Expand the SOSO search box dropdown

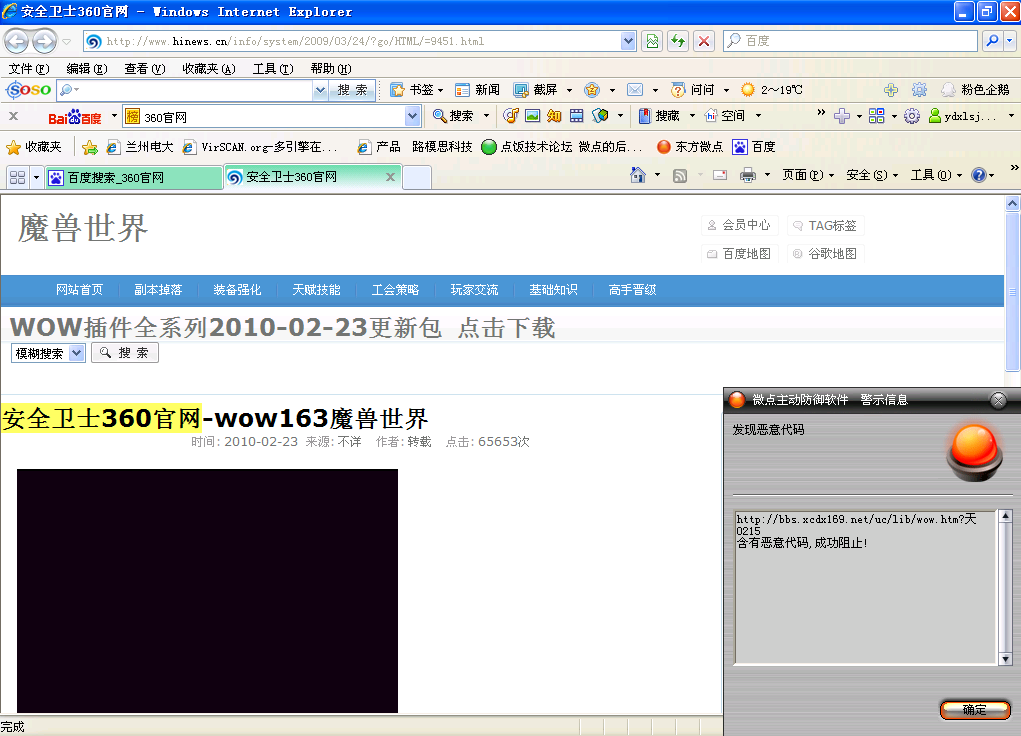320,90
